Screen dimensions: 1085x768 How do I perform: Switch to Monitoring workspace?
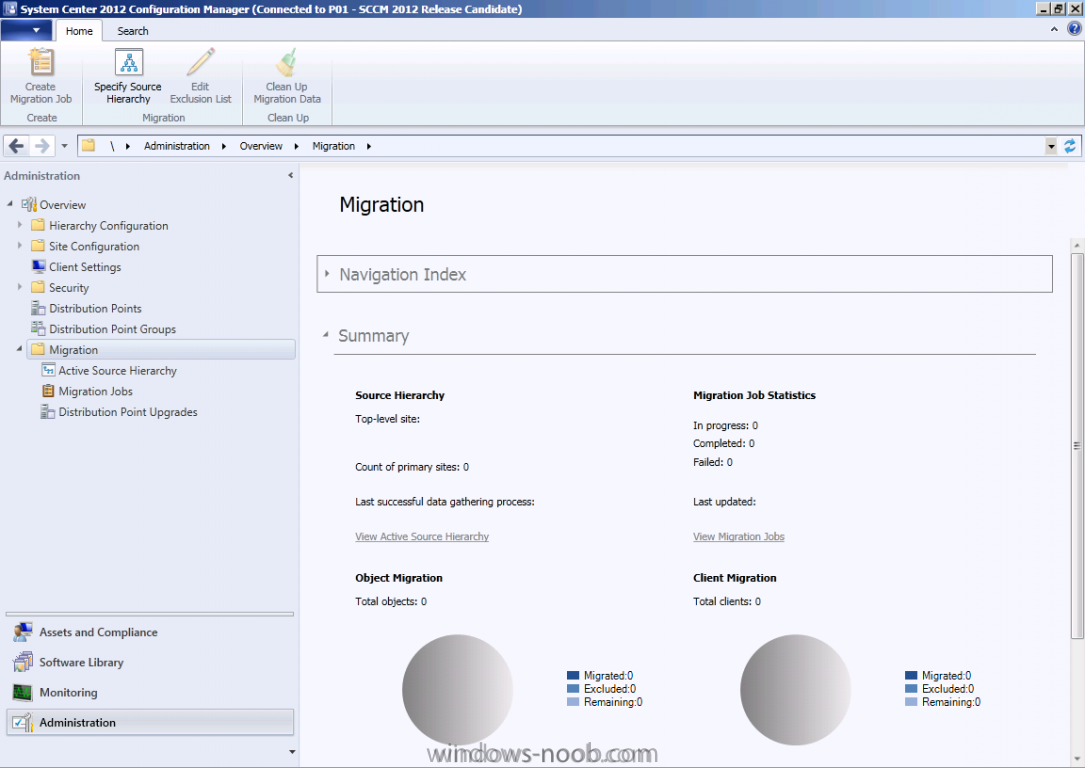[150, 693]
